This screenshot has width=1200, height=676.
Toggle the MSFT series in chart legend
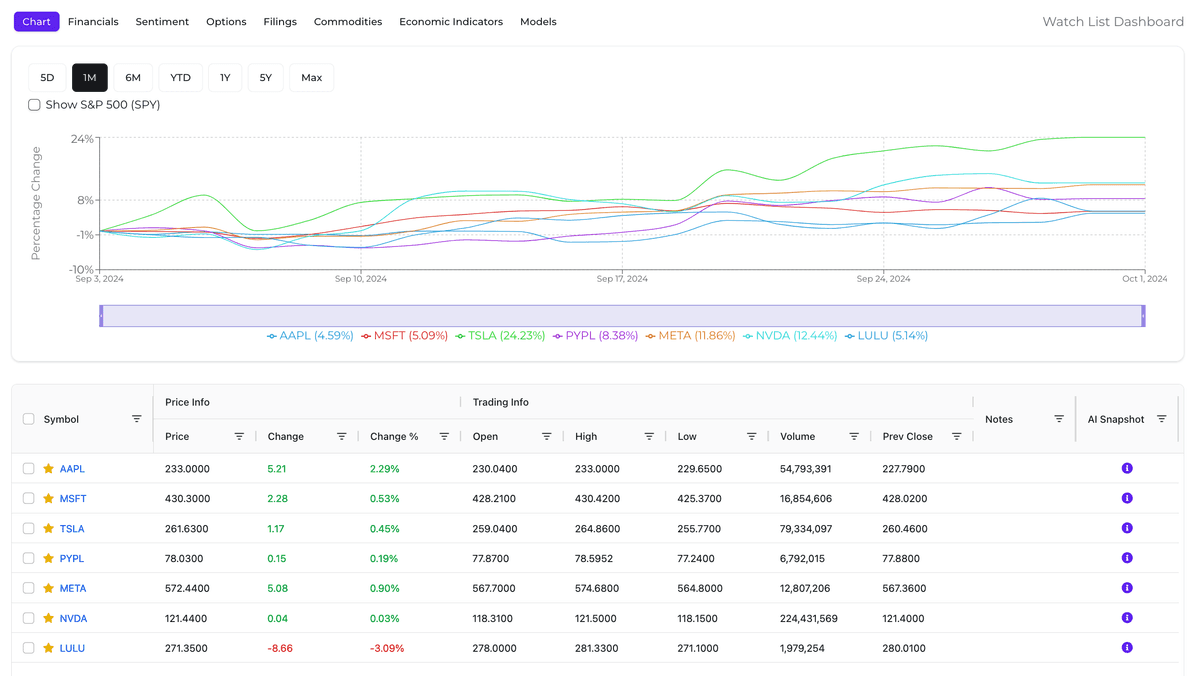(x=404, y=336)
